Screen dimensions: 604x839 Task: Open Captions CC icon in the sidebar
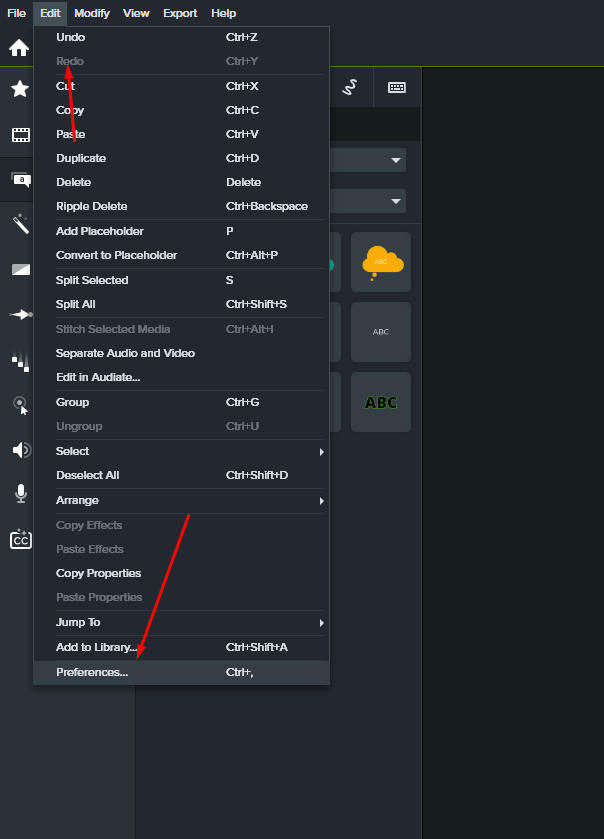point(20,540)
